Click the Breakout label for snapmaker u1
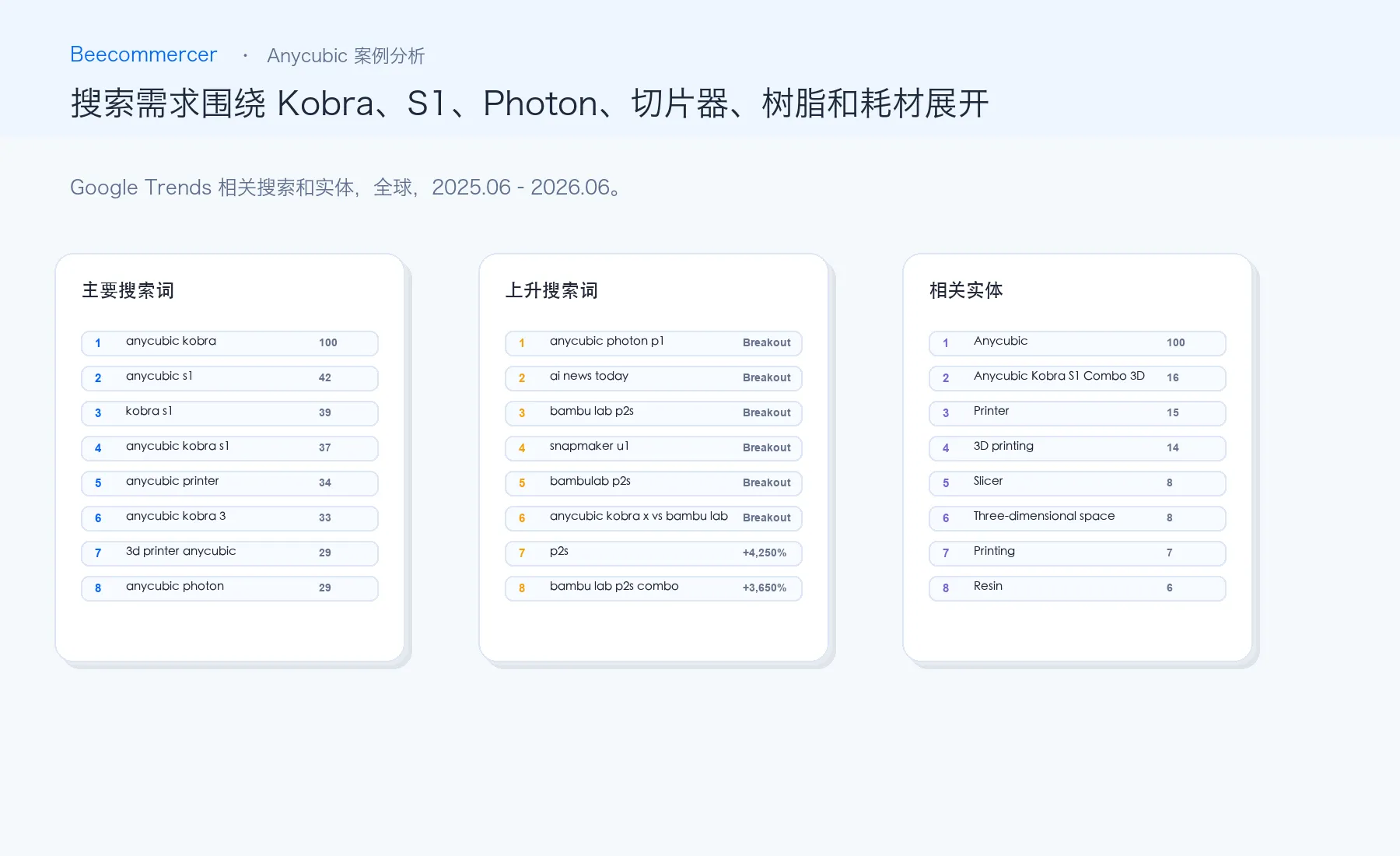This screenshot has width=1400, height=856. tap(767, 447)
